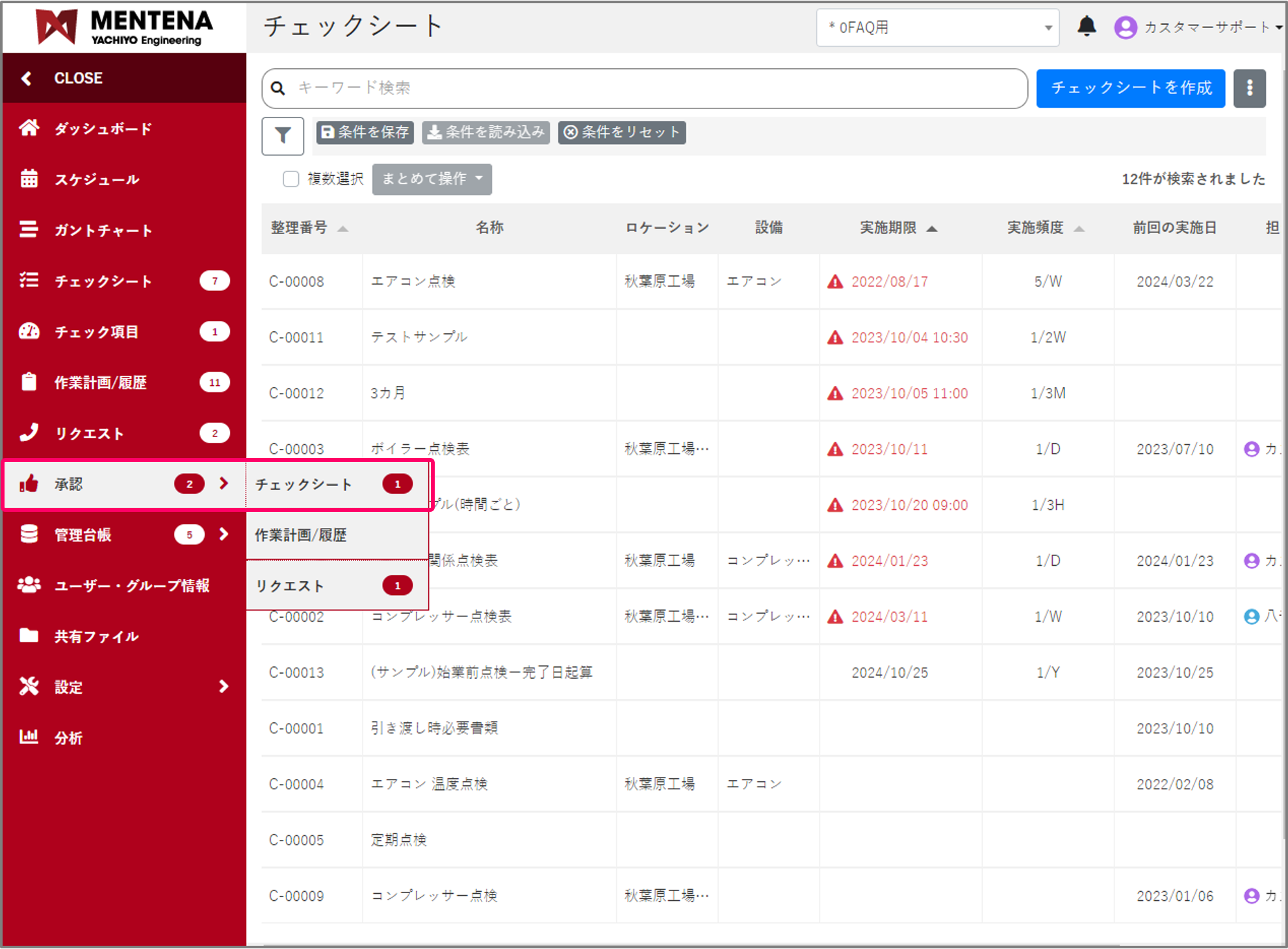Open the Gantt chart sidebar item
Screen dimensions: 1288x949
[x=102, y=230]
